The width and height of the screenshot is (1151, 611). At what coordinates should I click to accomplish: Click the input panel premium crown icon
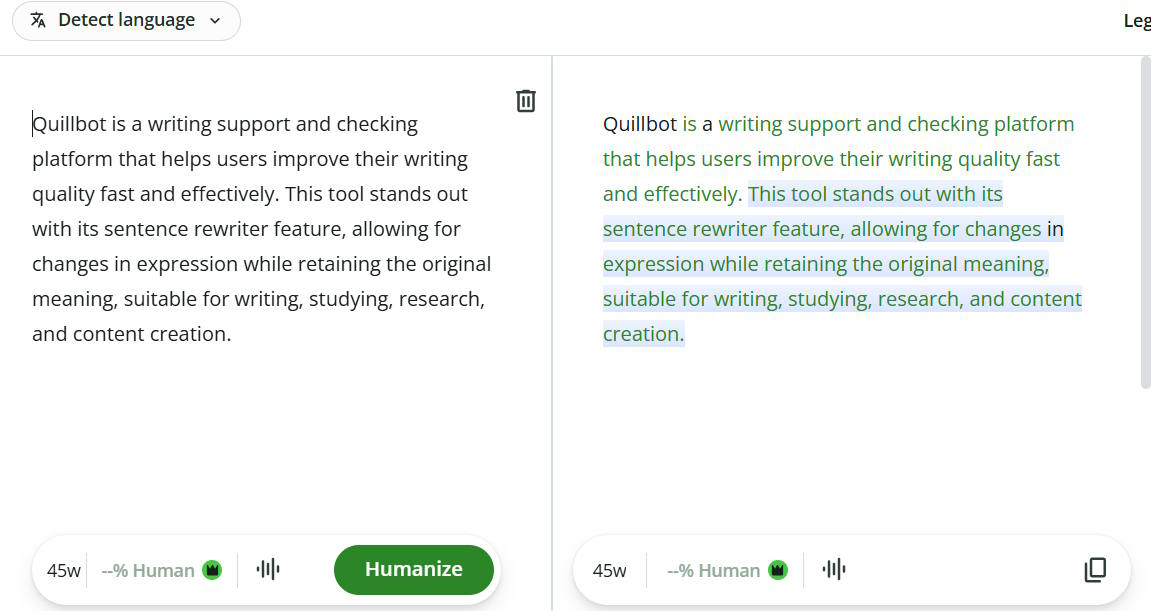pos(212,570)
